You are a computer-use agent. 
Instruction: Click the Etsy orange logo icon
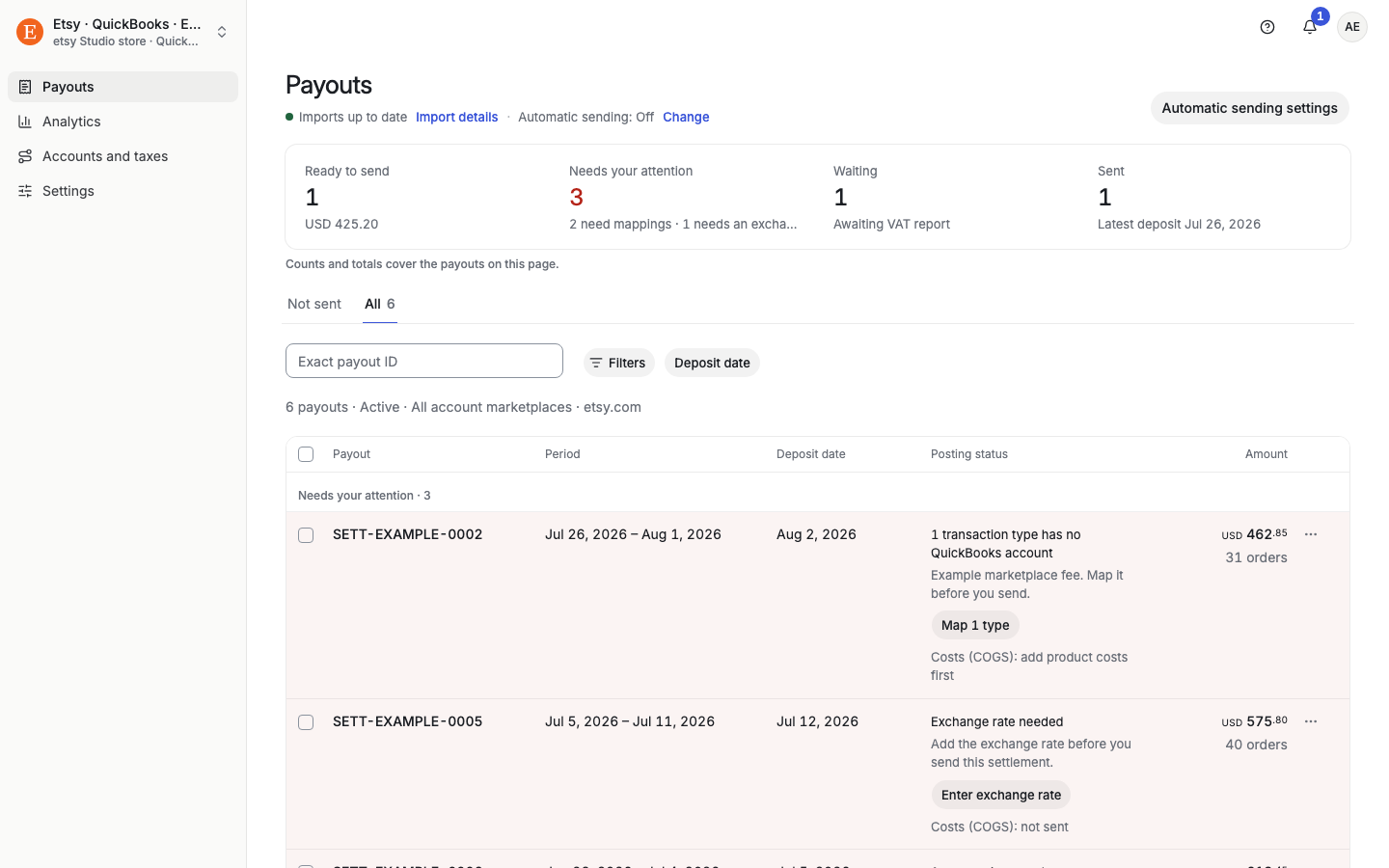tap(30, 32)
